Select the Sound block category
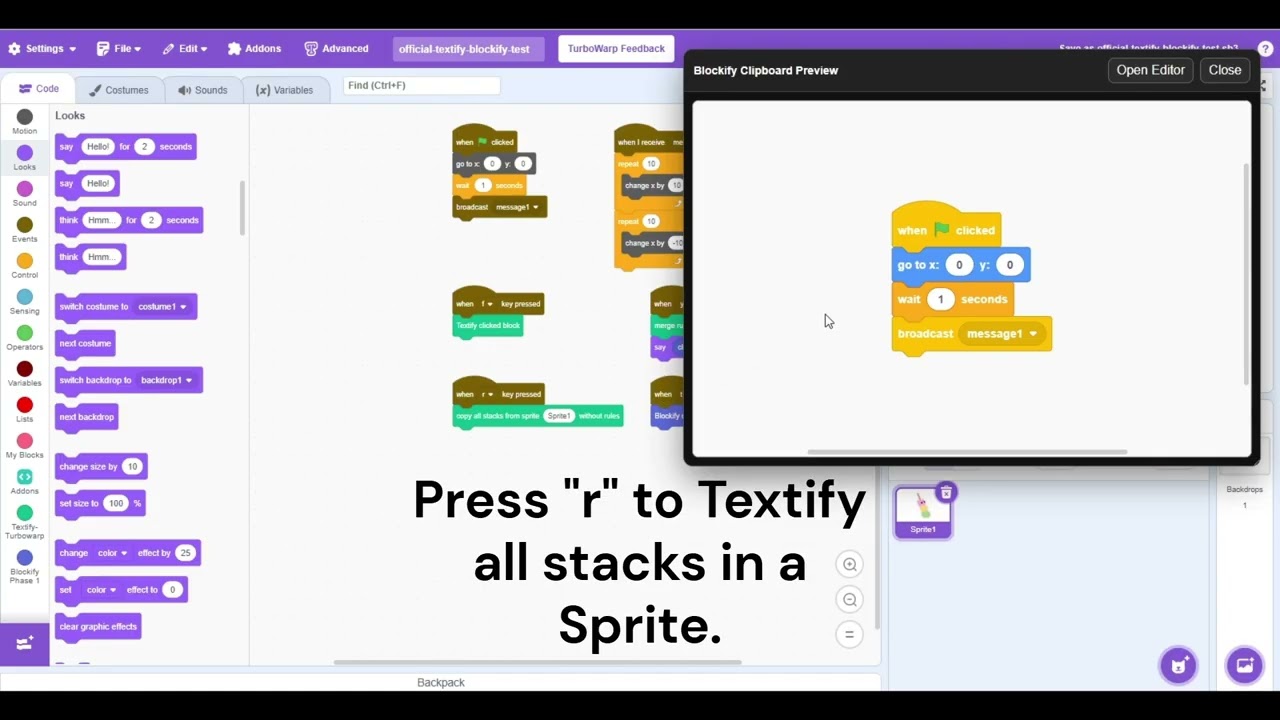Viewport: 1280px width, 720px height. [x=25, y=194]
